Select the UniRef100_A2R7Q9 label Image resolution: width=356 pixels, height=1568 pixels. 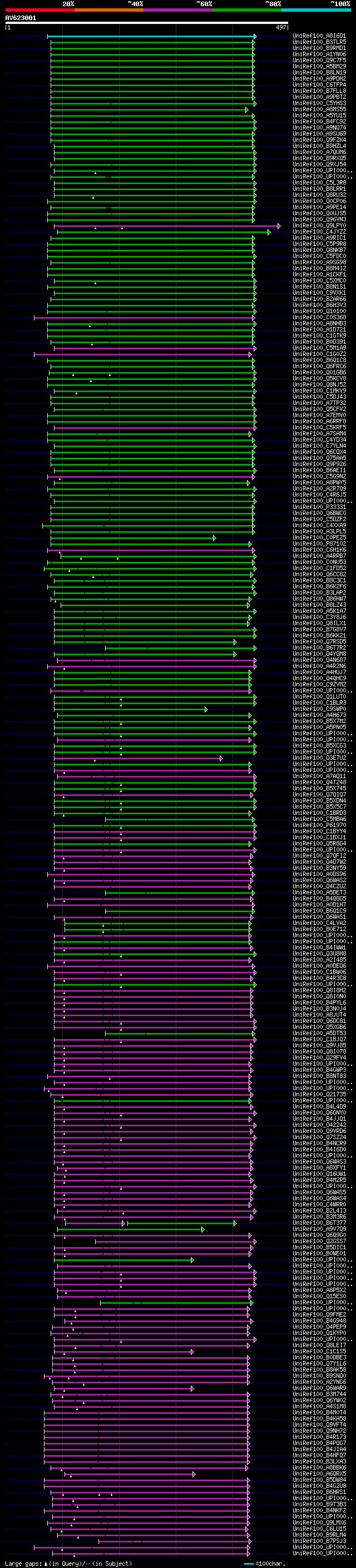319,489
